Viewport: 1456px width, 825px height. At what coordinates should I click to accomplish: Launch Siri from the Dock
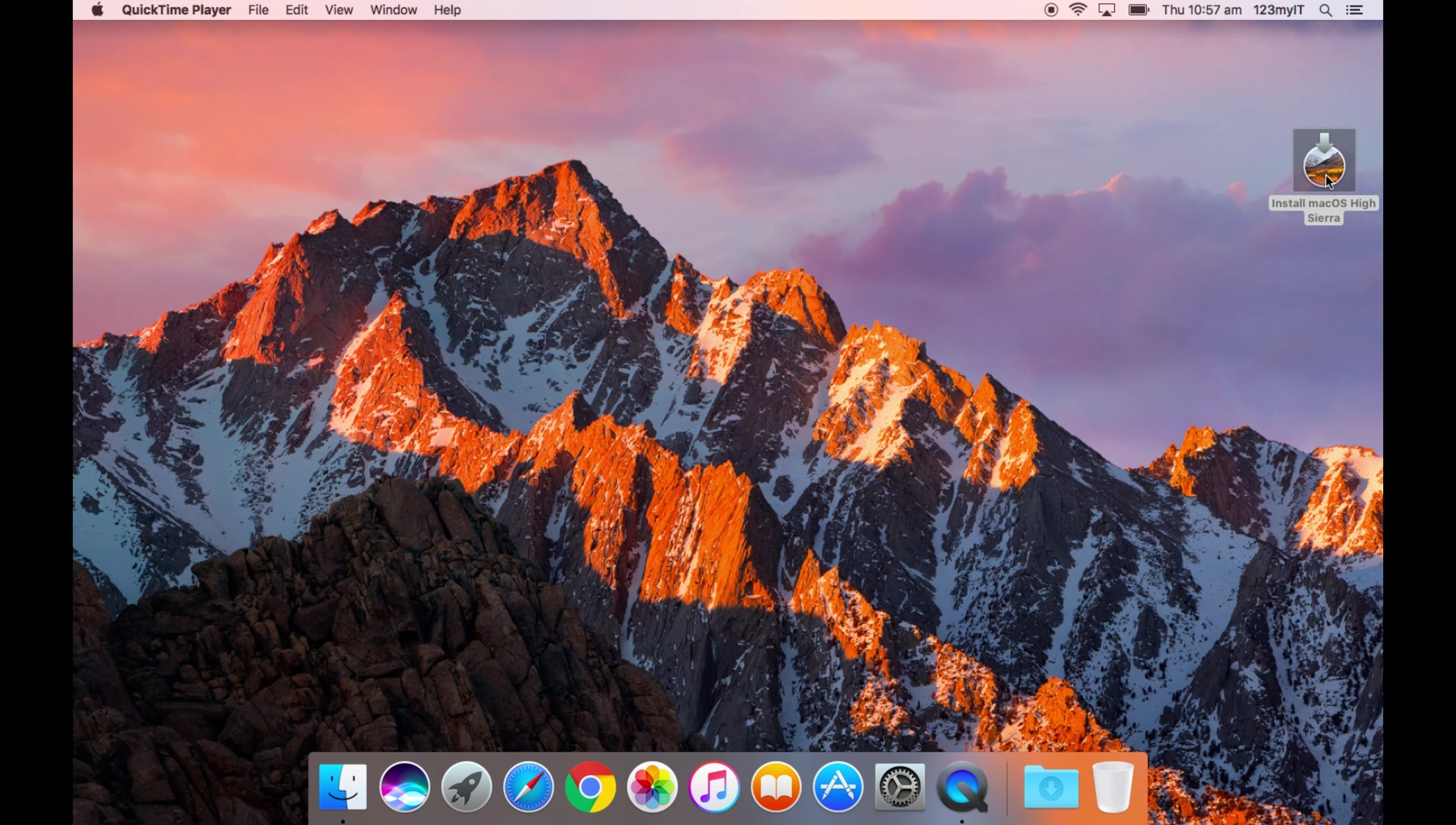click(405, 786)
